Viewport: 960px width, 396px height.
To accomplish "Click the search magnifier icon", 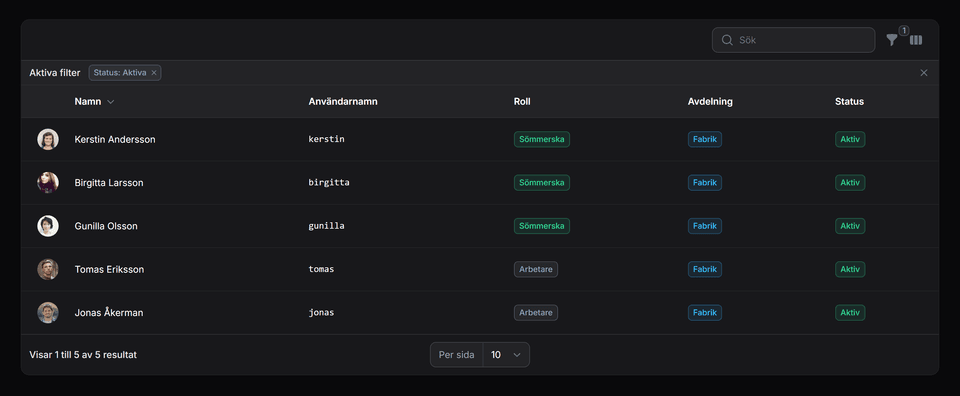I will coord(727,40).
